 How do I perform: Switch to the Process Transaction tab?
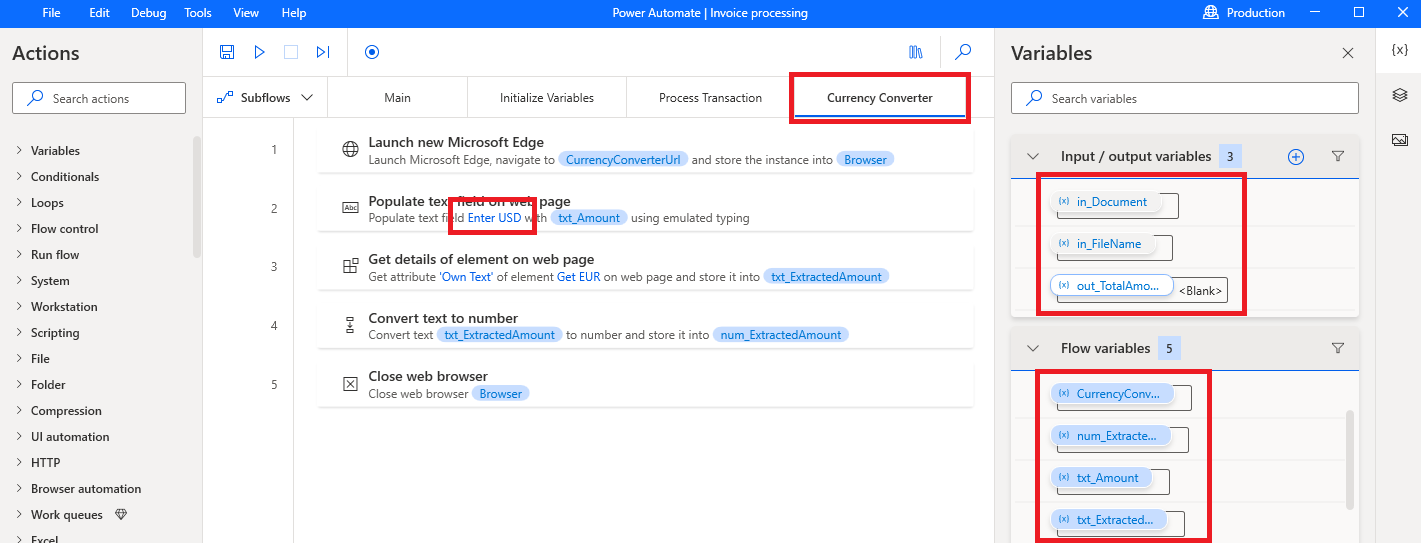[710, 98]
